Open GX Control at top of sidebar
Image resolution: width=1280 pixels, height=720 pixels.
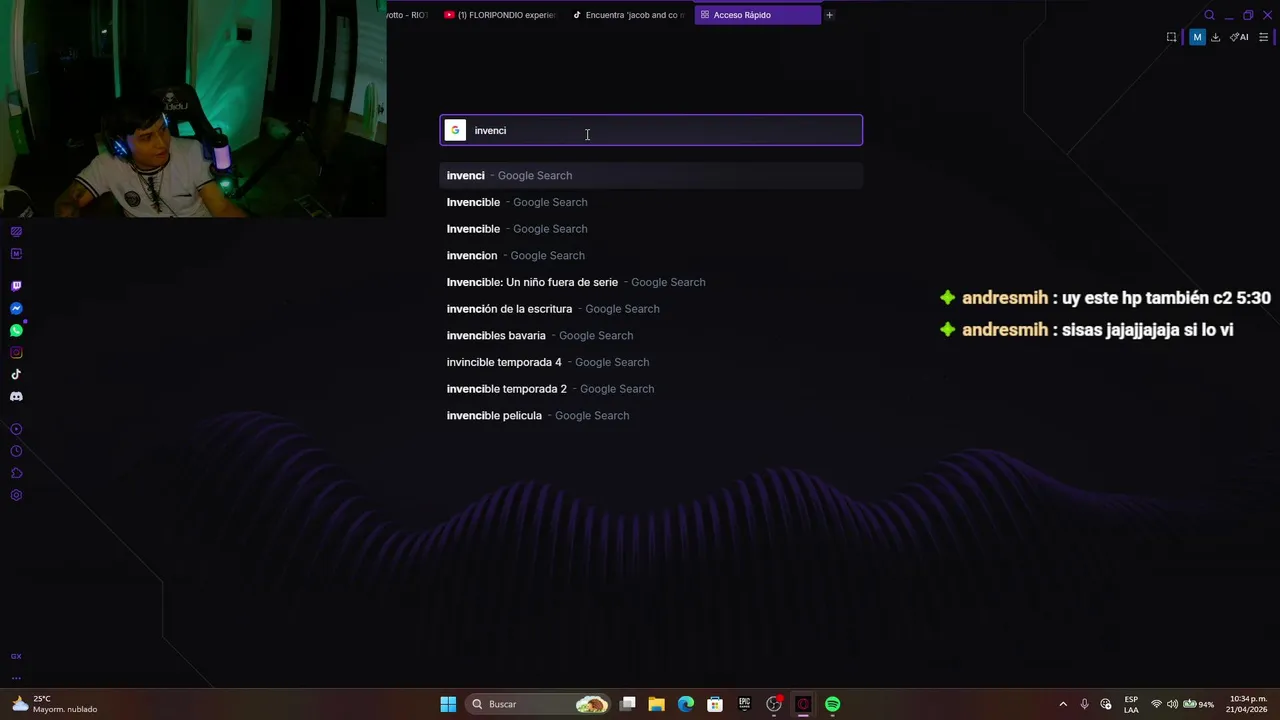click(16, 231)
